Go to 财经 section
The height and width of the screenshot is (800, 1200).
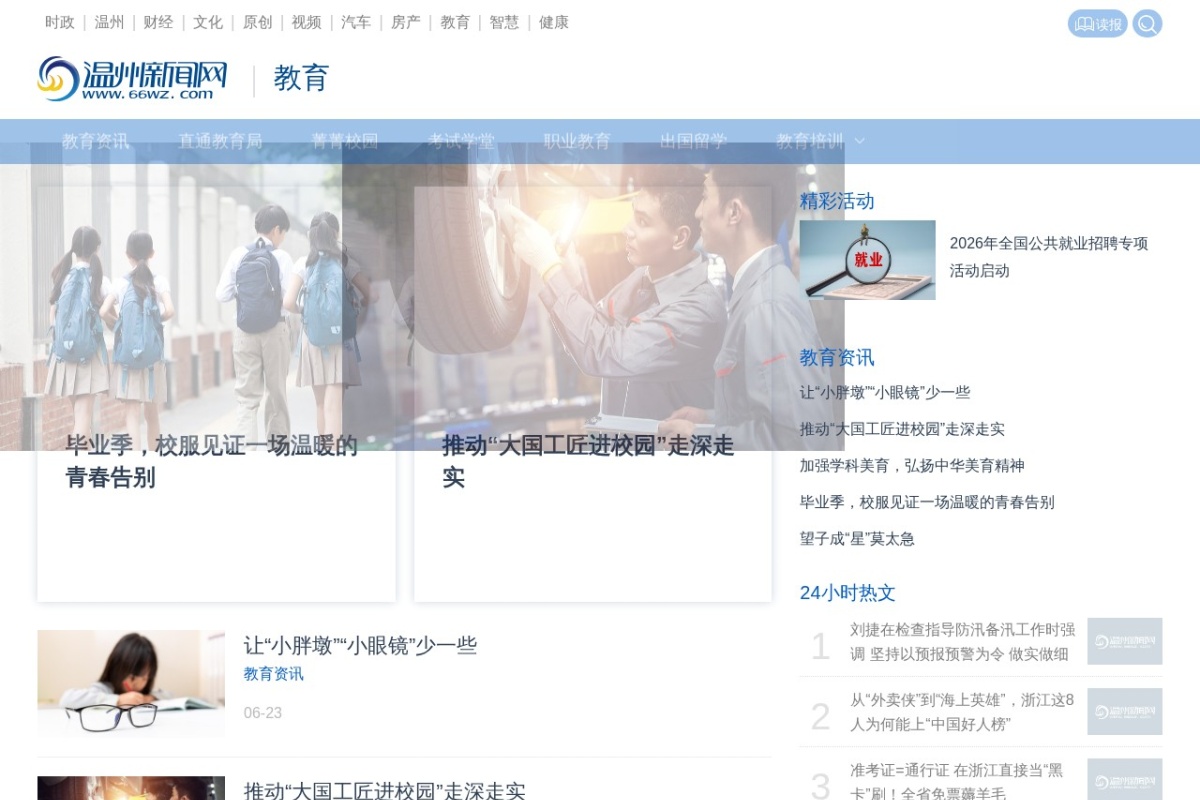pos(158,22)
